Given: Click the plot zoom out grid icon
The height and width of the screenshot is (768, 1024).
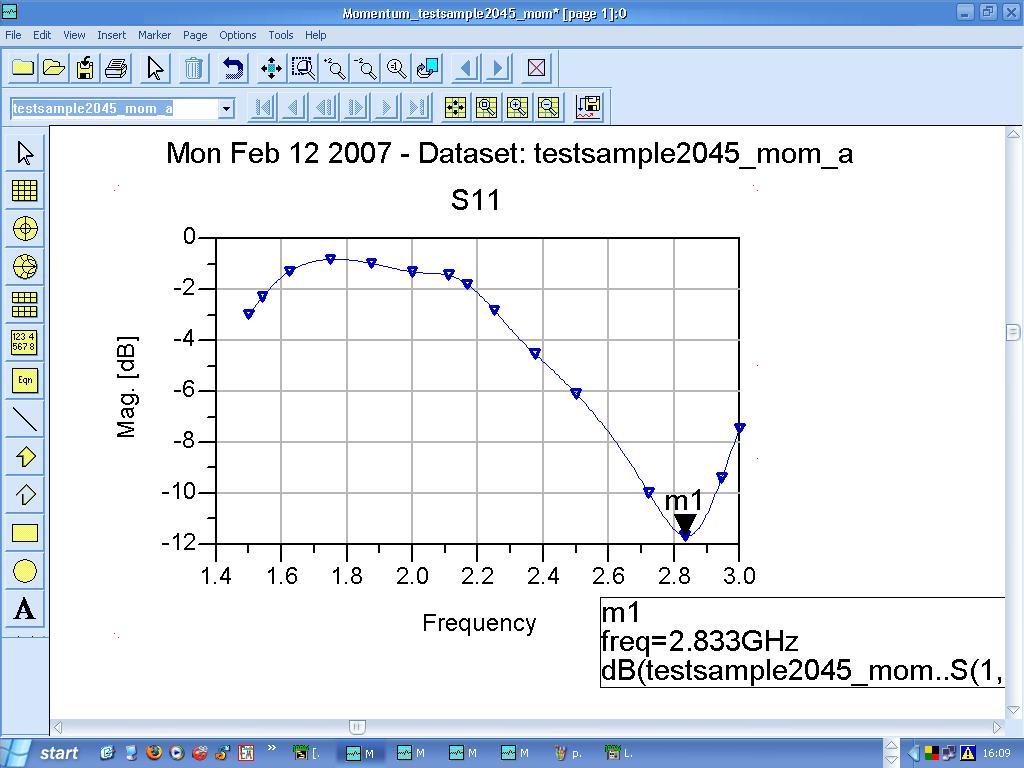Looking at the screenshot, I should pos(549,107).
